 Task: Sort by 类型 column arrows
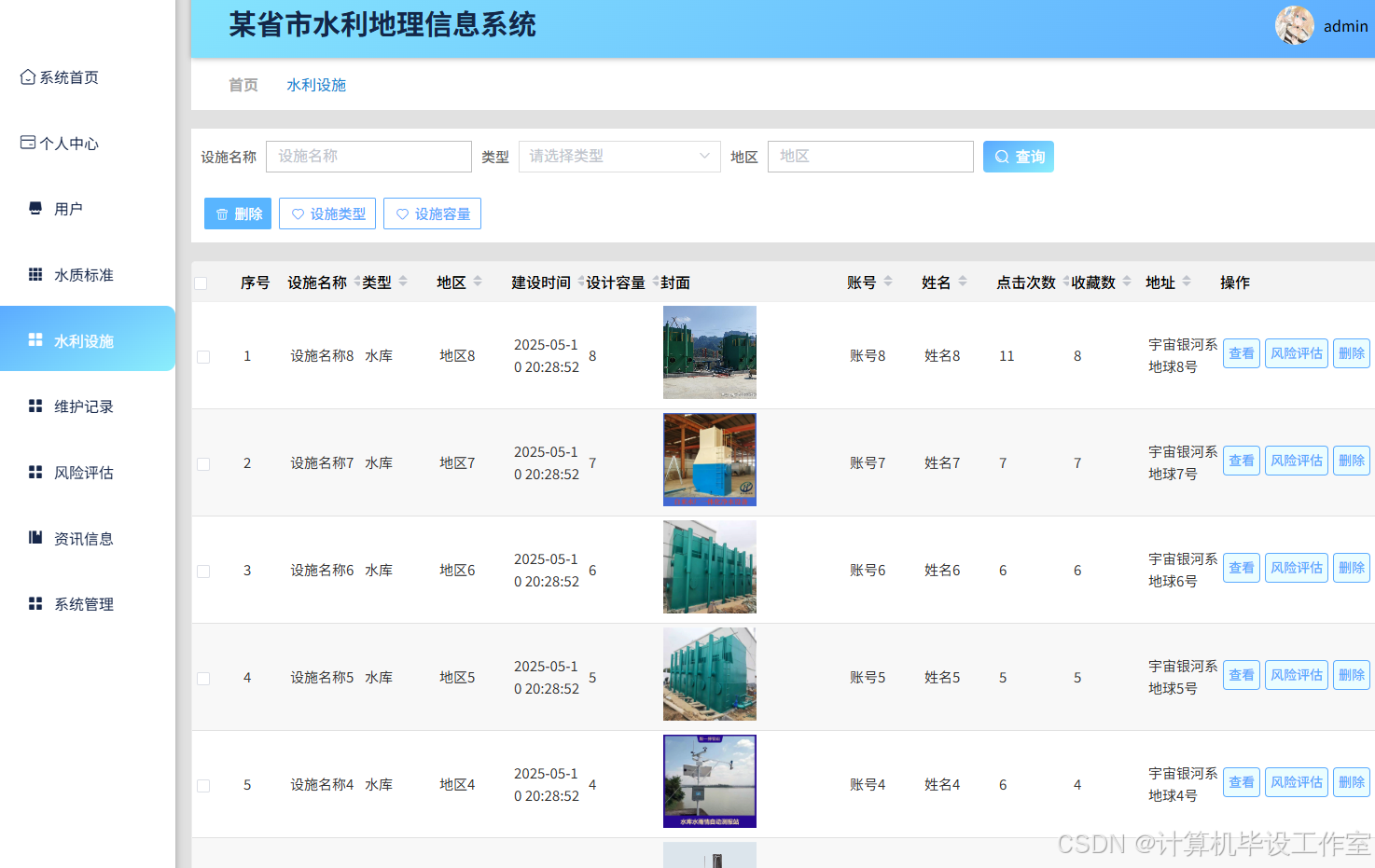pyautogui.click(x=403, y=282)
